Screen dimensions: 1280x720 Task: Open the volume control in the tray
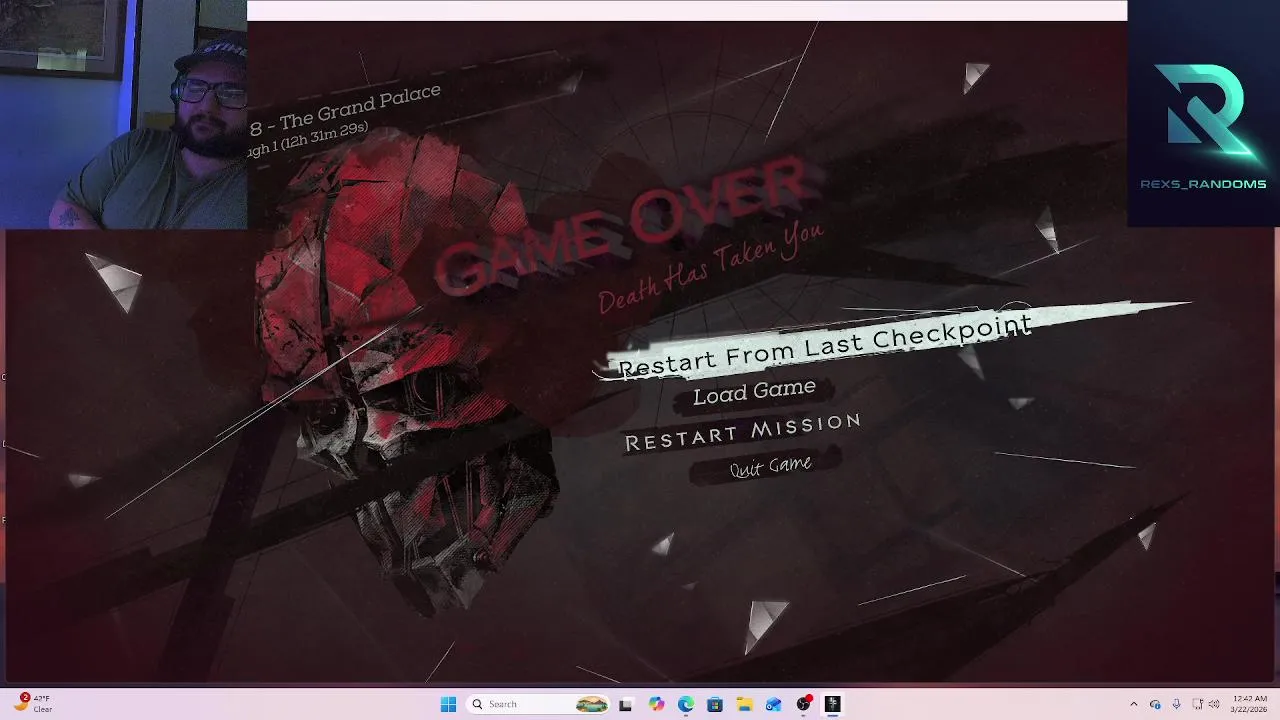coord(1213,704)
